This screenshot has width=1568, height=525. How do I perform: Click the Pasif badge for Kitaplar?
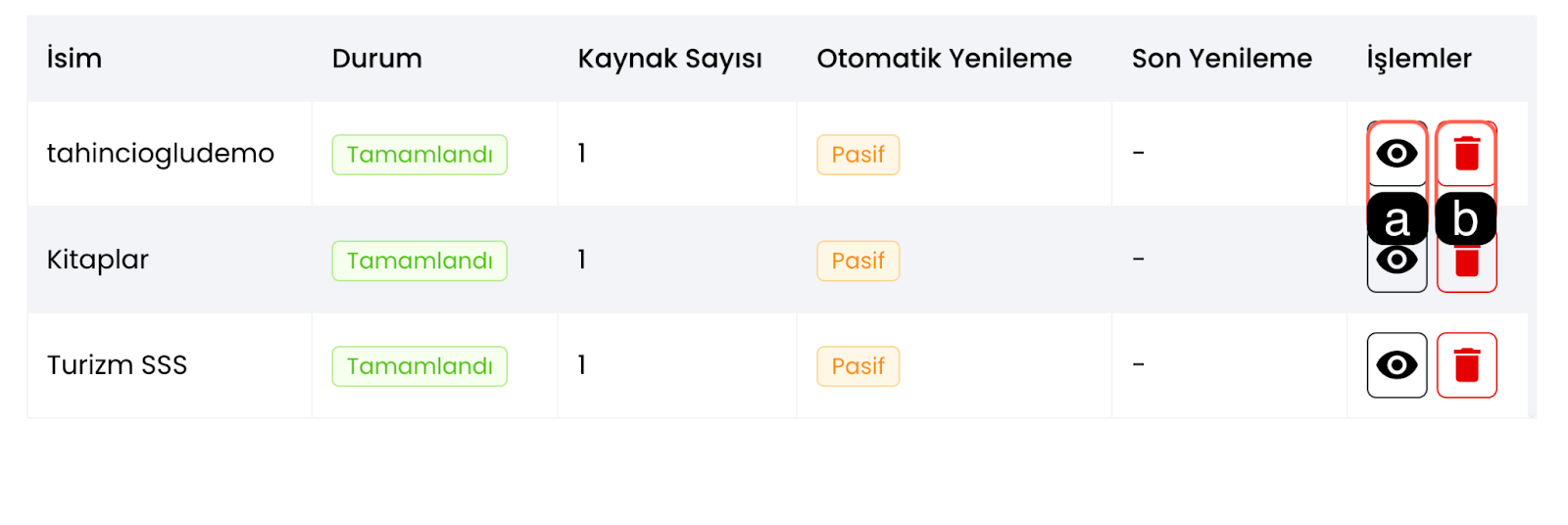857,261
